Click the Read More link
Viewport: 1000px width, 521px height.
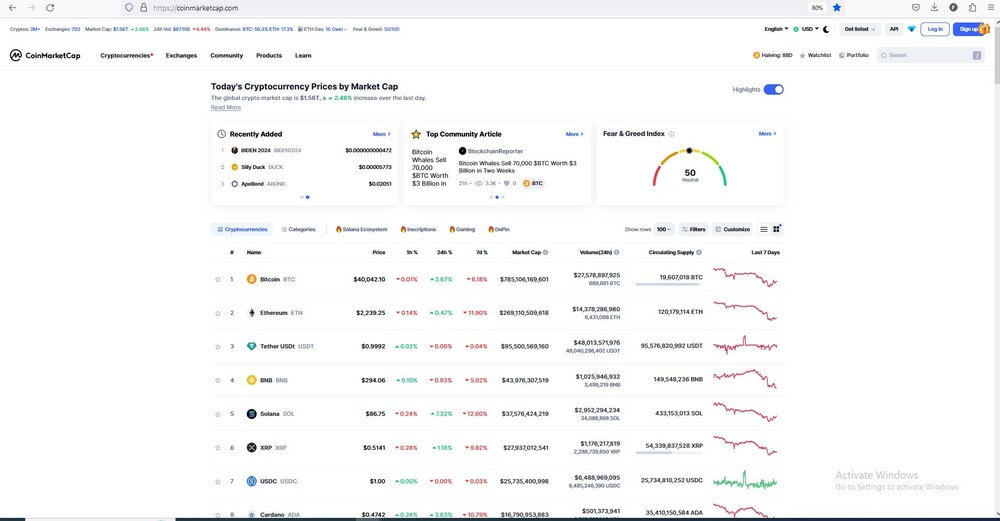[x=226, y=108]
